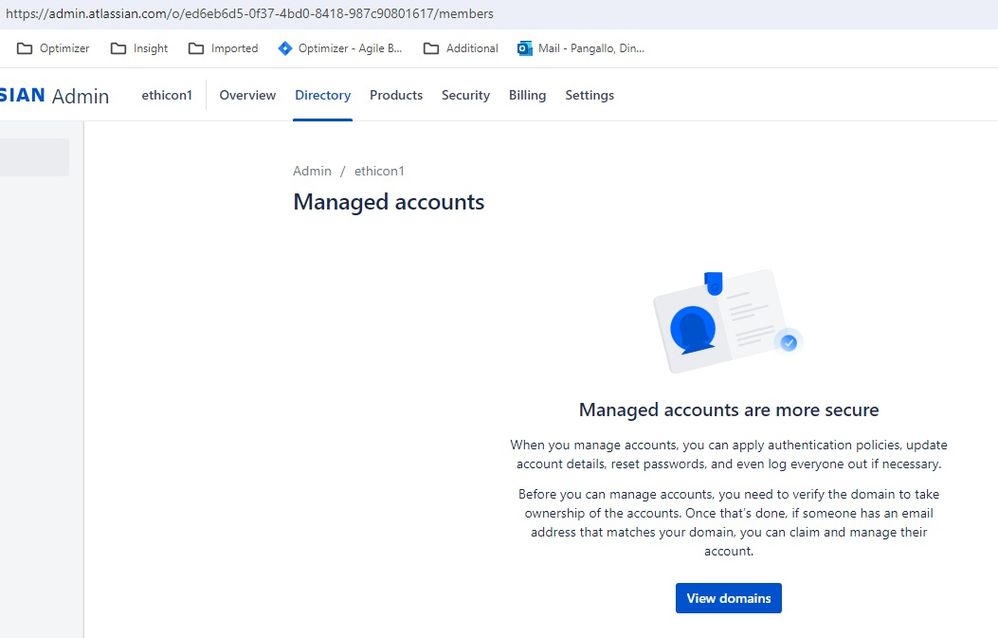998x638 pixels.
Task: Switch to the Overview tab
Action: pos(248,95)
